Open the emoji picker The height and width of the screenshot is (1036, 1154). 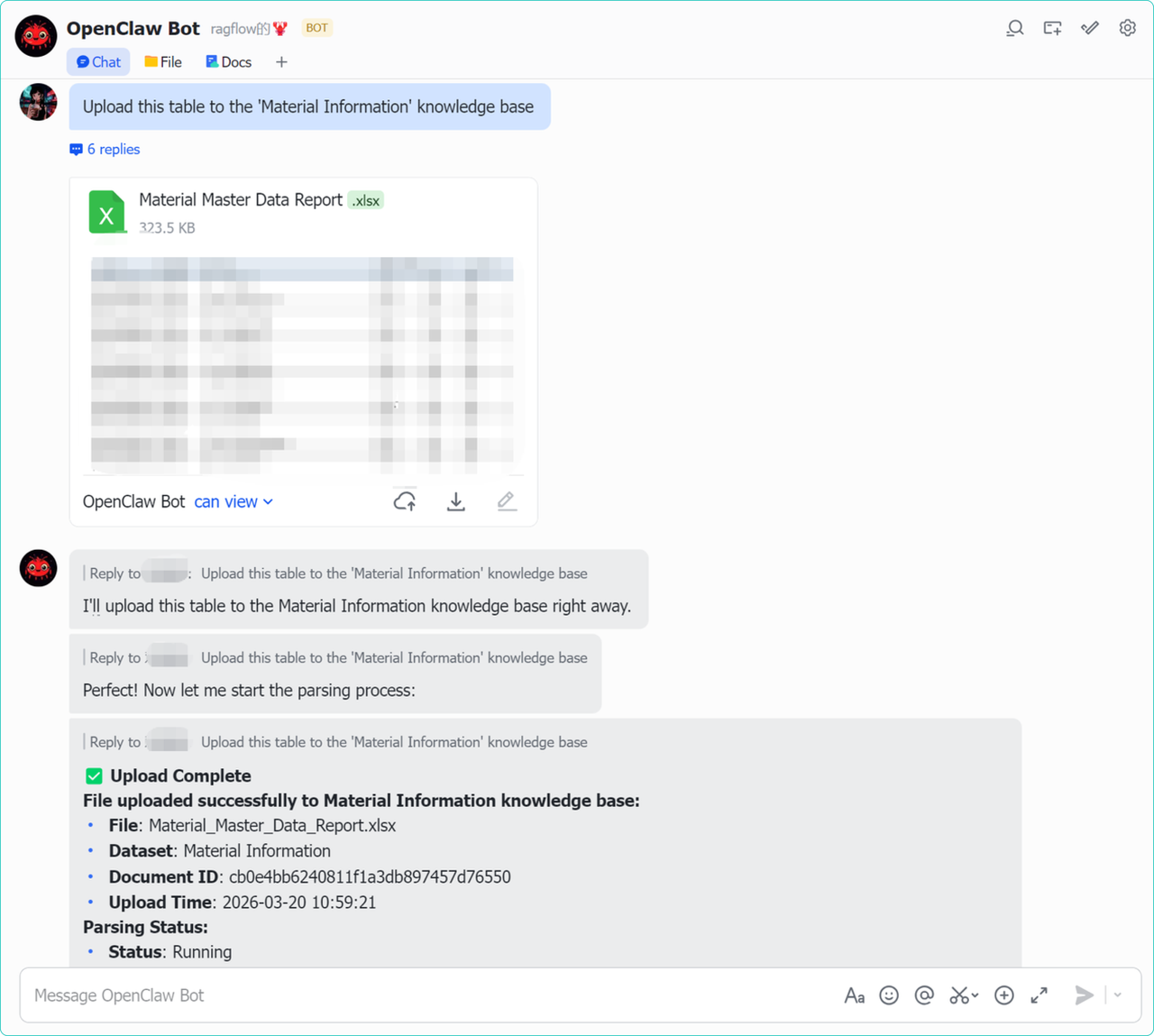click(x=889, y=995)
